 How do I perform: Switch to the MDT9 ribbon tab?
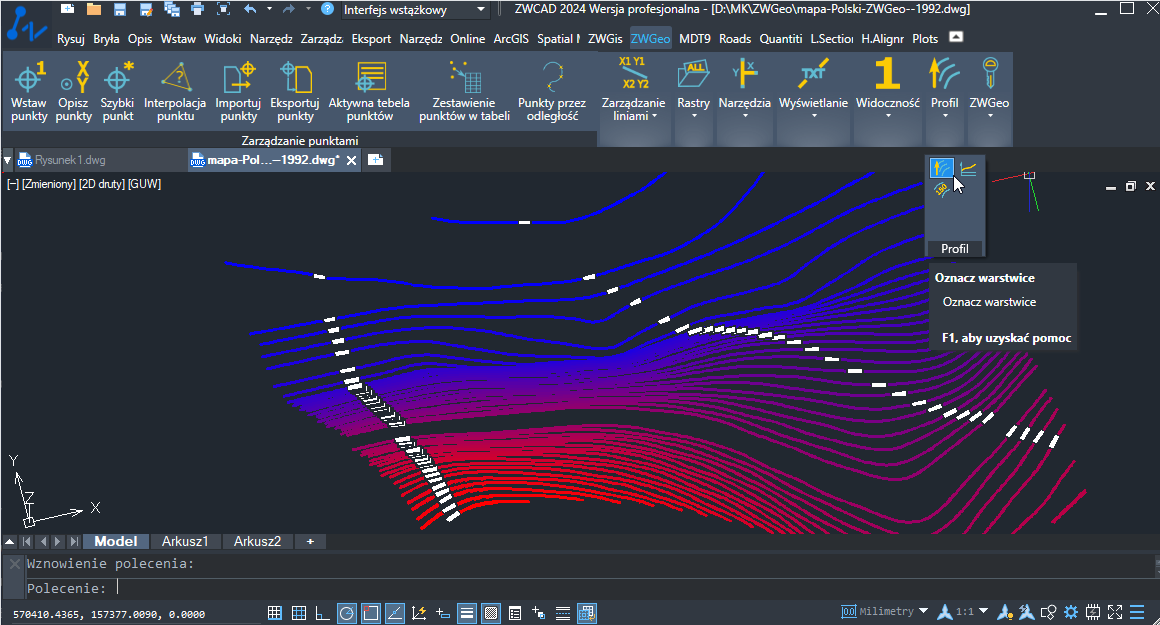click(695, 38)
